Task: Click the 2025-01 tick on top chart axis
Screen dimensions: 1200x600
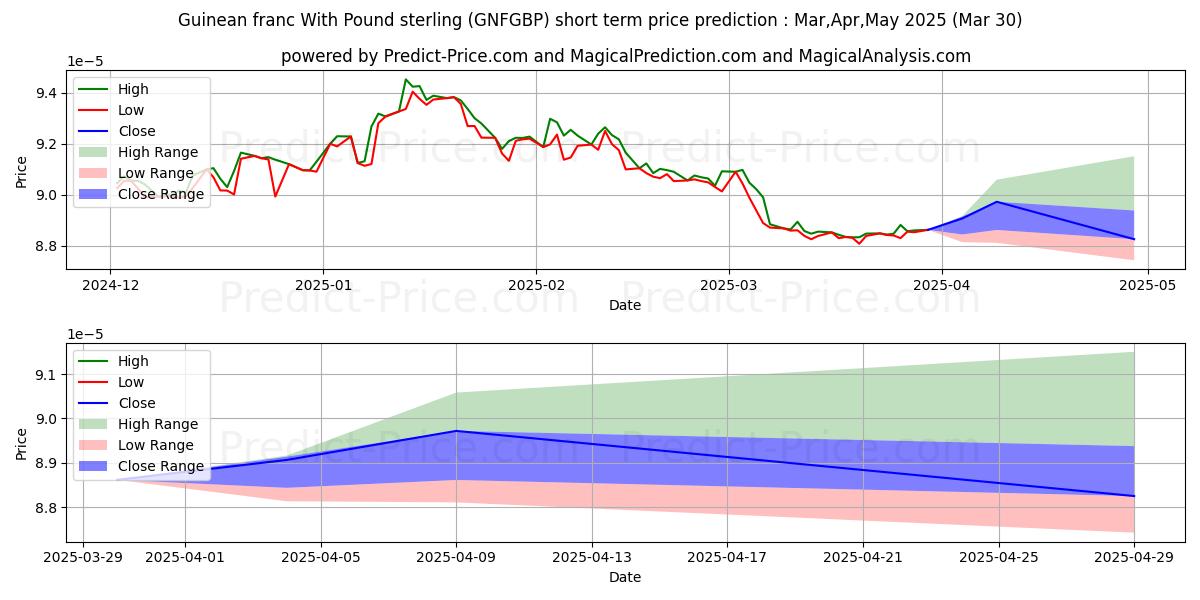Action: (x=323, y=286)
